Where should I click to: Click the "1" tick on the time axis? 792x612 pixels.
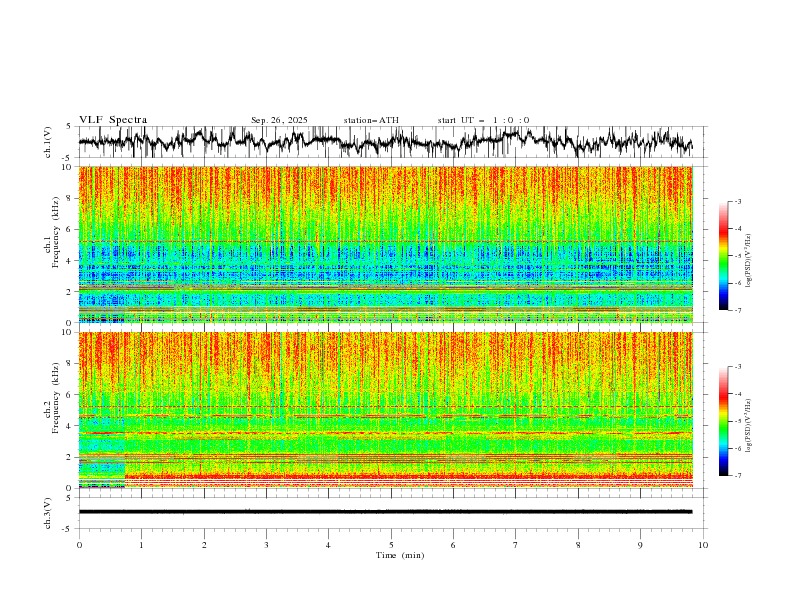click(x=141, y=545)
